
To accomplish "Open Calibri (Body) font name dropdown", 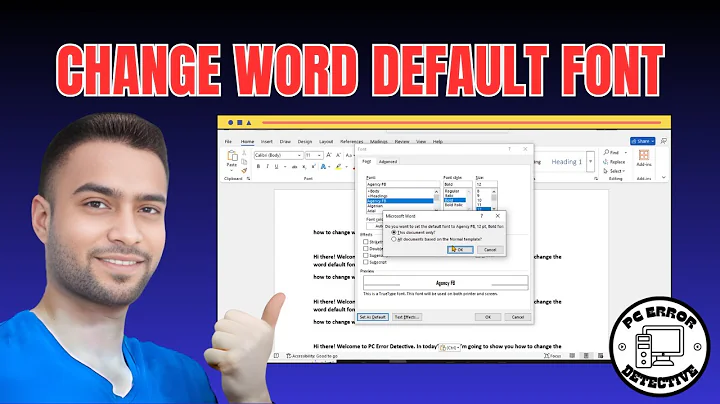I will pyautogui.click(x=299, y=155).
